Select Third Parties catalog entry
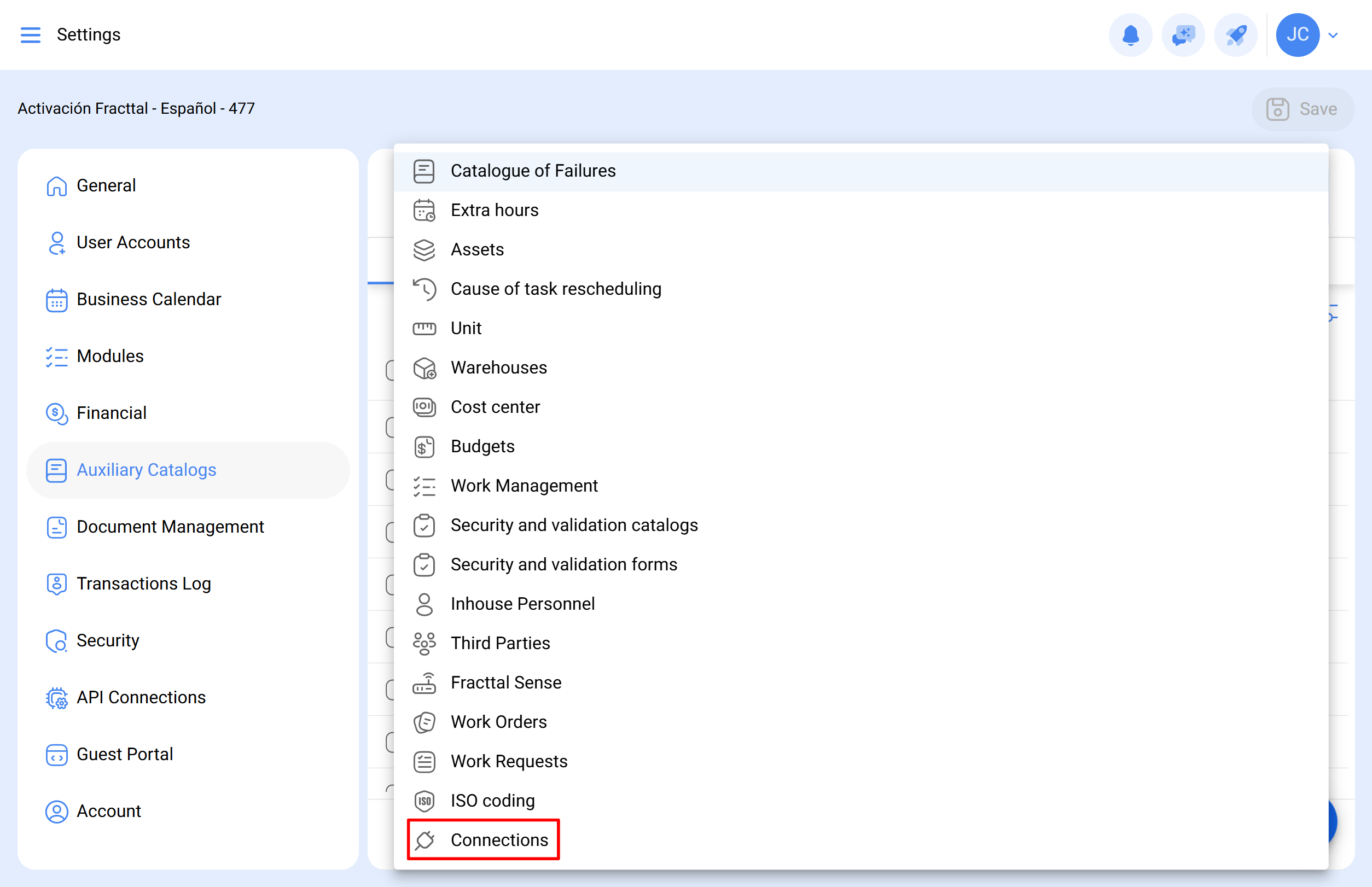 [x=499, y=643]
